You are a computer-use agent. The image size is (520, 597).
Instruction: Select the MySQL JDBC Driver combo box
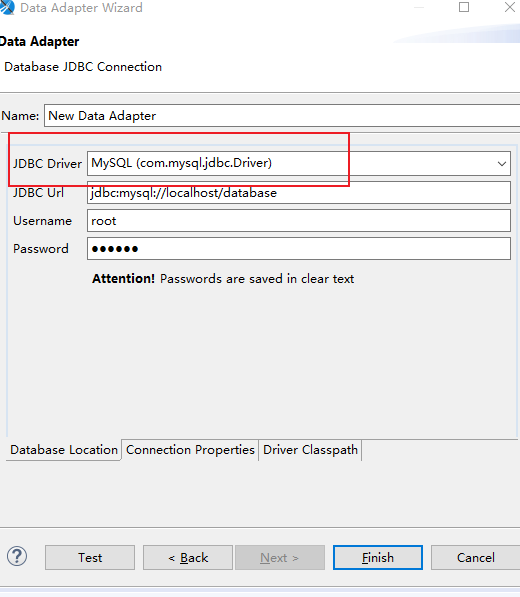click(299, 164)
